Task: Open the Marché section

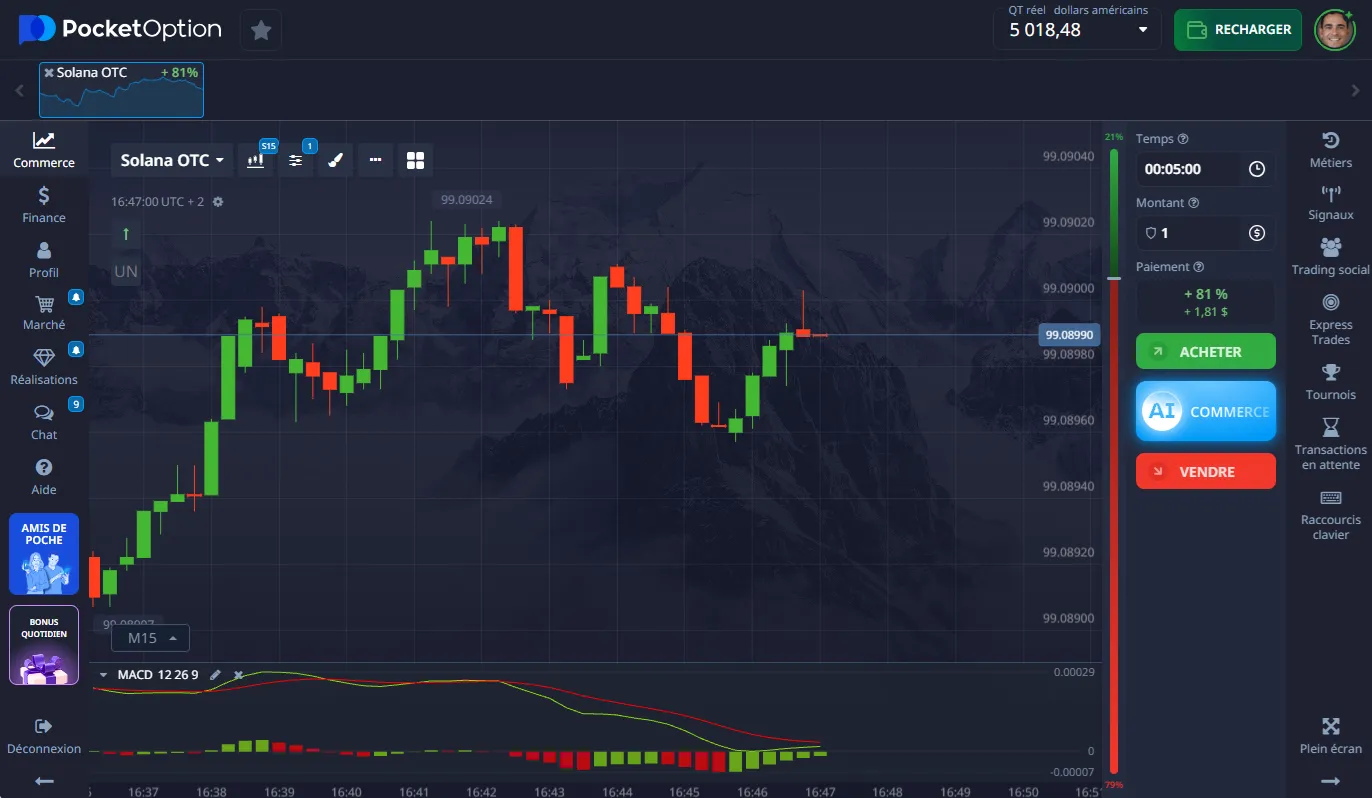Action: tap(44, 312)
